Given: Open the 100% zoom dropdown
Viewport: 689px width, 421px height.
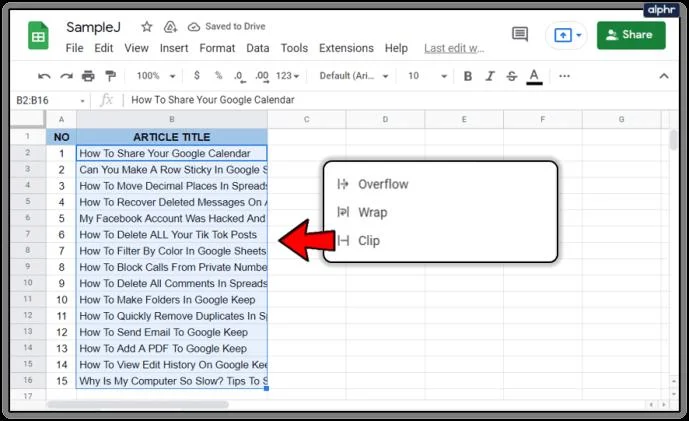Looking at the screenshot, I should pyautogui.click(x=156, y=76).
